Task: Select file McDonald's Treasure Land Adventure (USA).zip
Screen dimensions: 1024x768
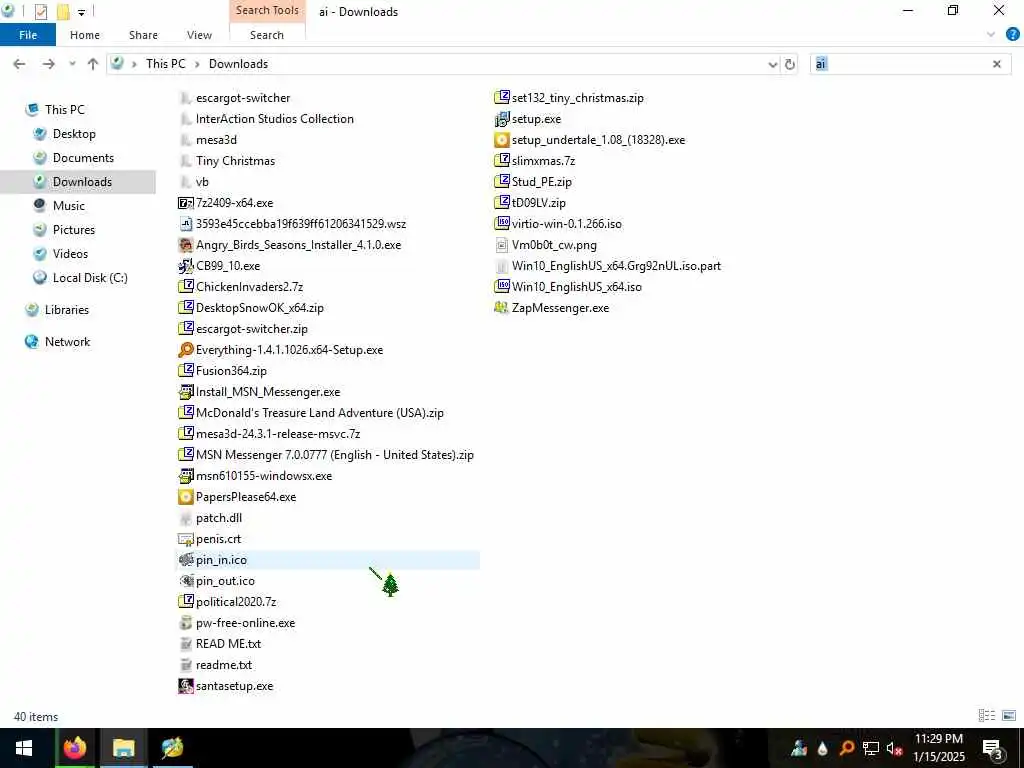Action: (319, 413)
